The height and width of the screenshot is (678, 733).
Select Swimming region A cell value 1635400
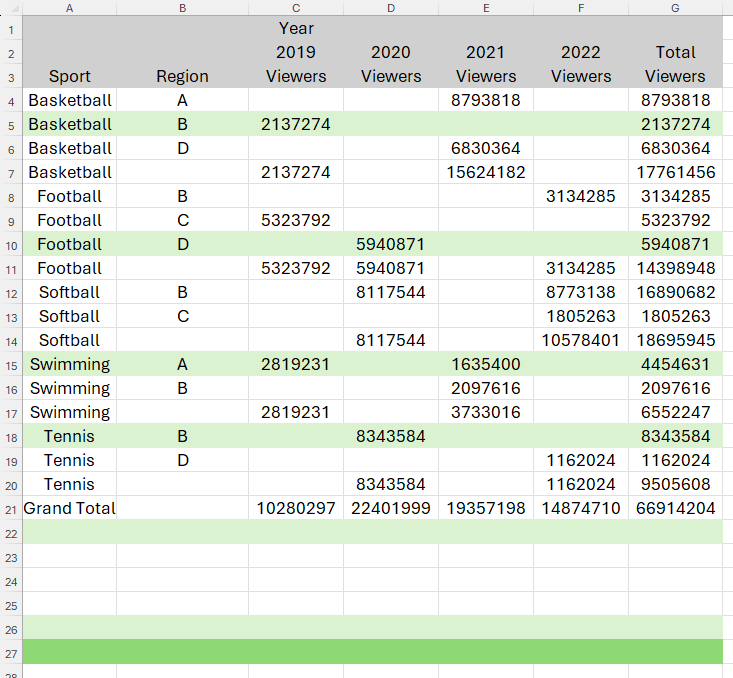pyautogui.click(x=486, y=364)
